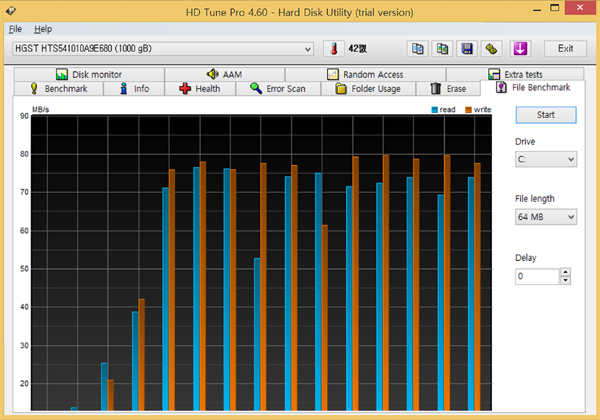Maximize the HD Tune Pro window
Viewport: 600px width, 420px height.
(x=554, y=8)
